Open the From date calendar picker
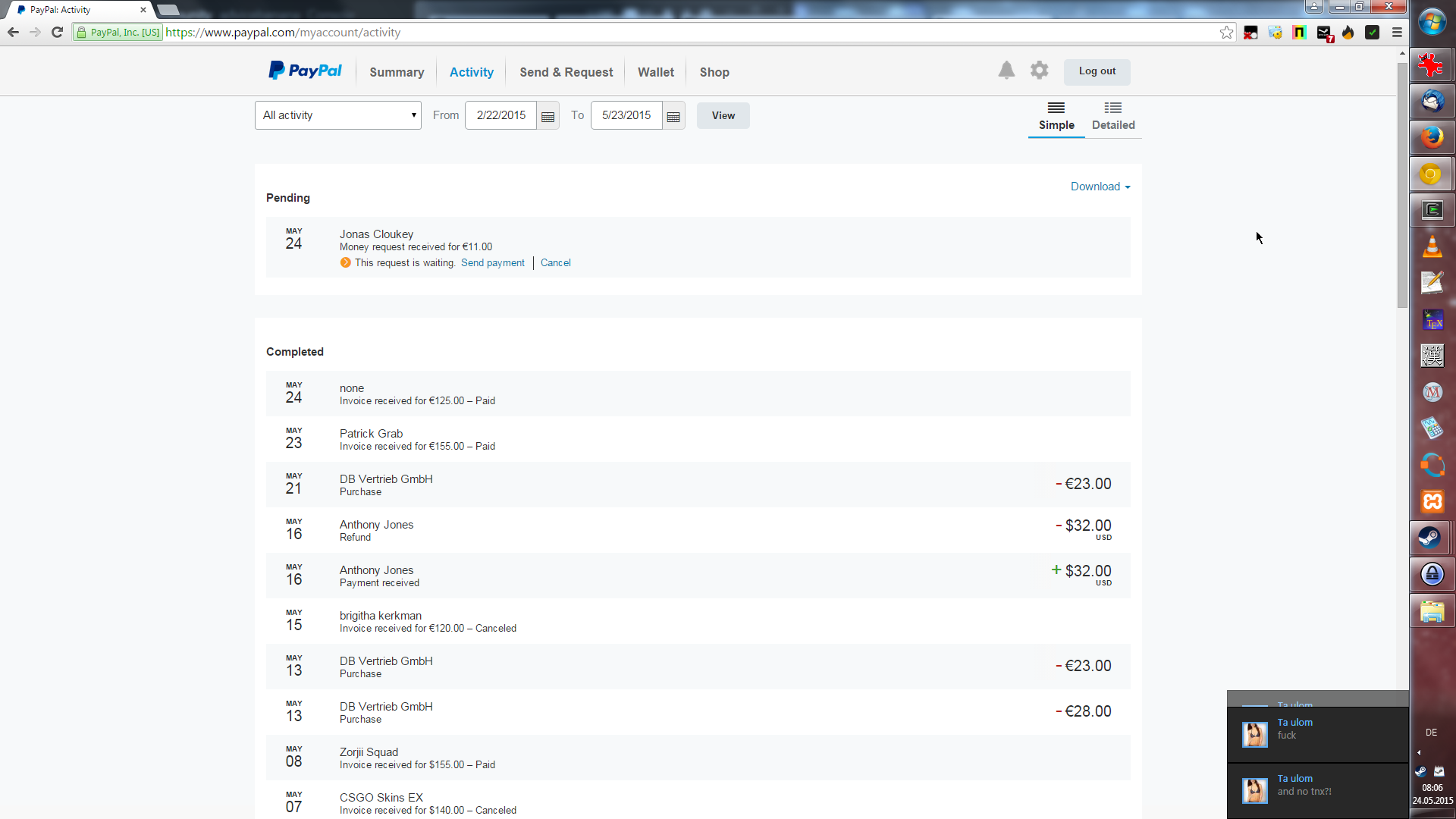Image resolution: width=1456 pixels, height=819 pixels. click(548, 116)
